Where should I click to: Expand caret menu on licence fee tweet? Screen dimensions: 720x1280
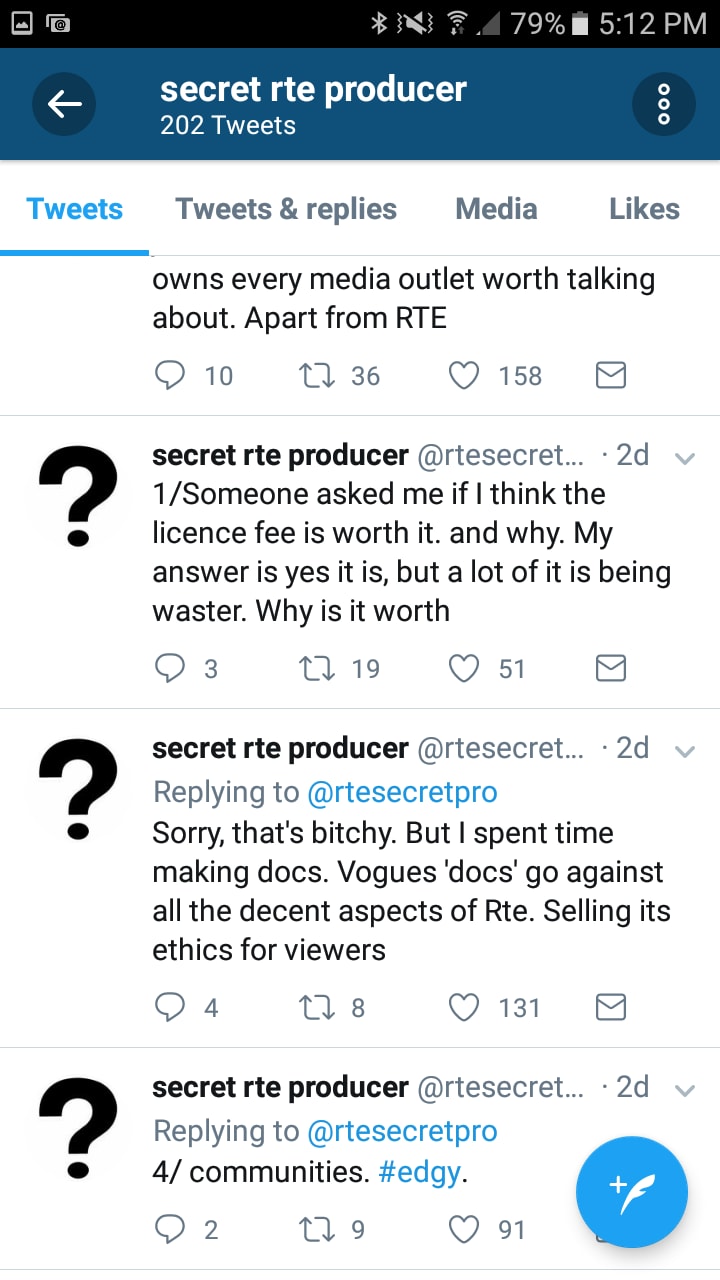click(685, 458)
